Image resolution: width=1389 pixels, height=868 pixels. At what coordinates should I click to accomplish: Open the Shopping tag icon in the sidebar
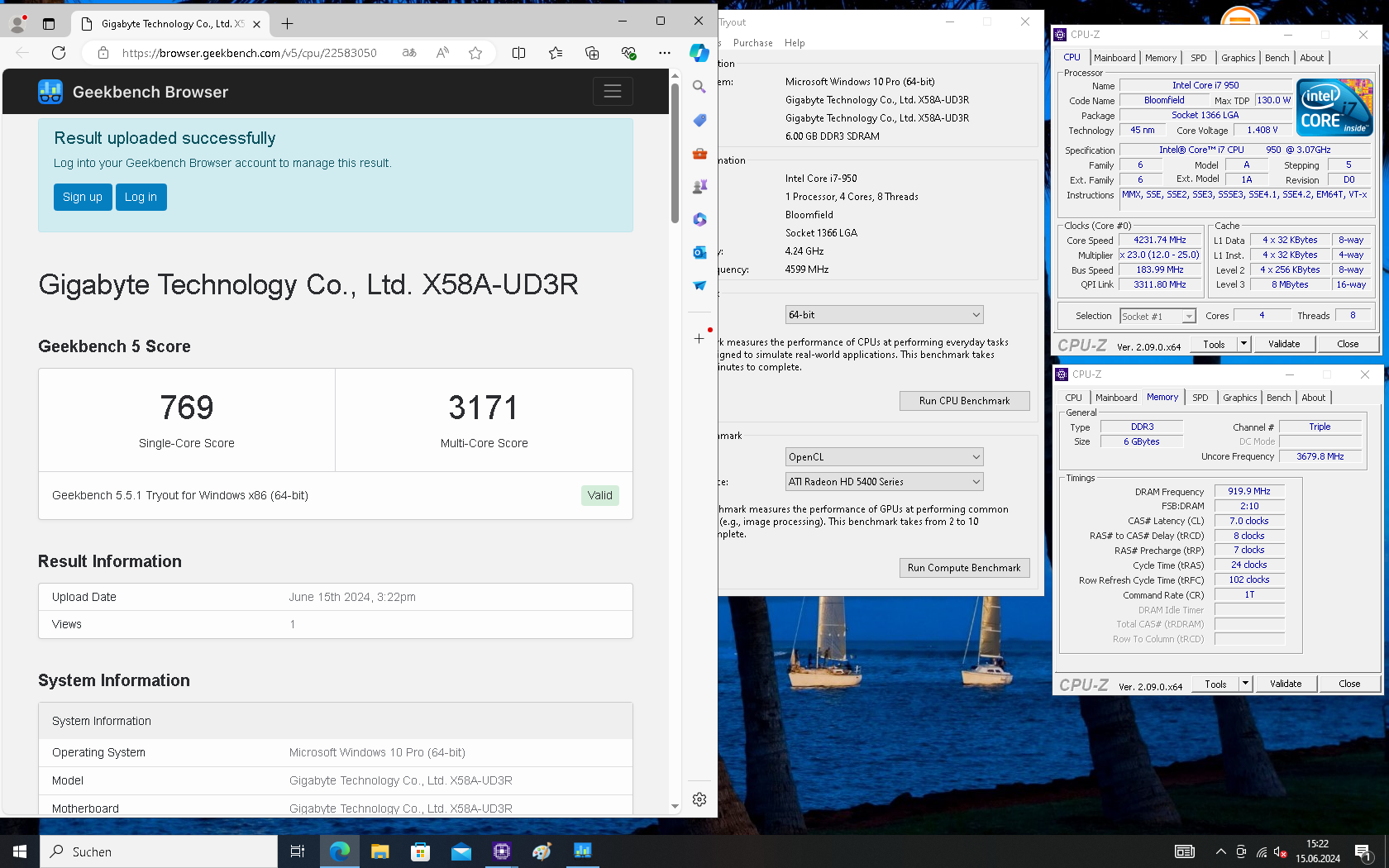pyautogui.click(x=699, y=120)
